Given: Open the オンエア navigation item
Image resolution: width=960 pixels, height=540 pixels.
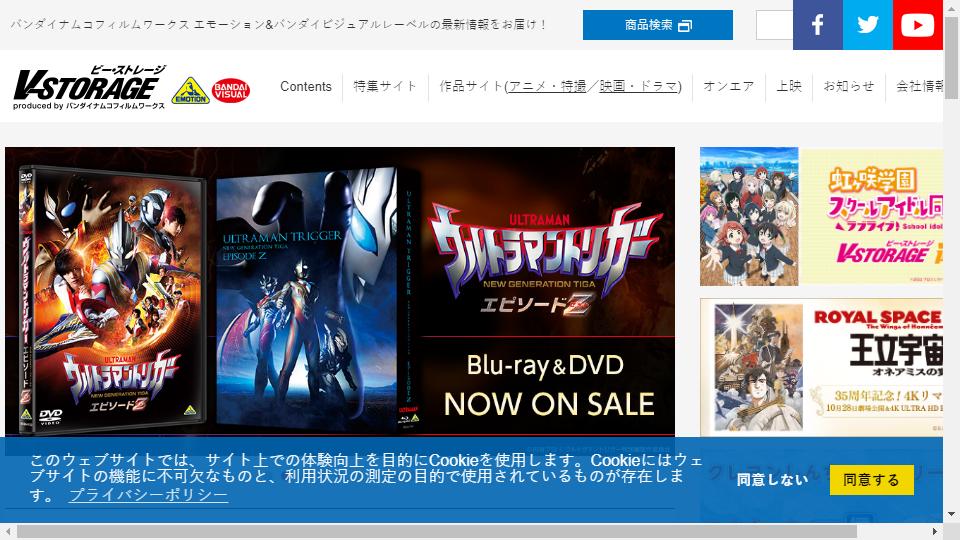Looking at the screenshot, I should coord(729,86).
